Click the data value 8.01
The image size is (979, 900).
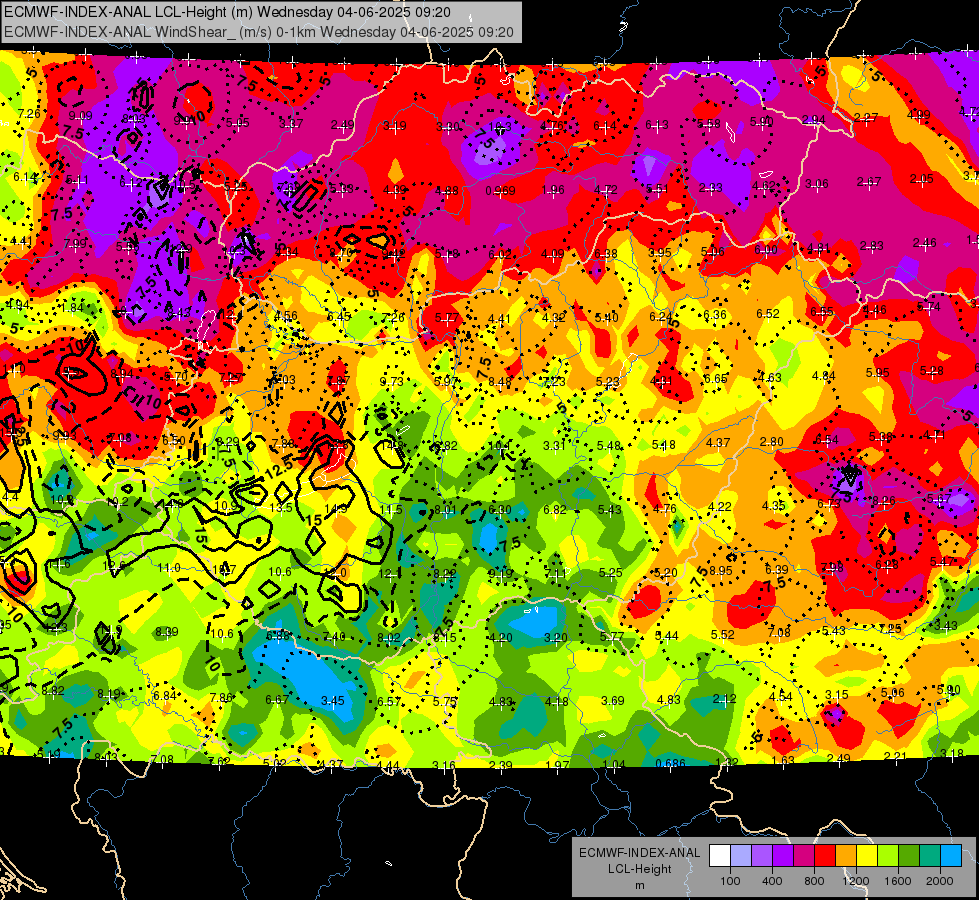(445, 510)
